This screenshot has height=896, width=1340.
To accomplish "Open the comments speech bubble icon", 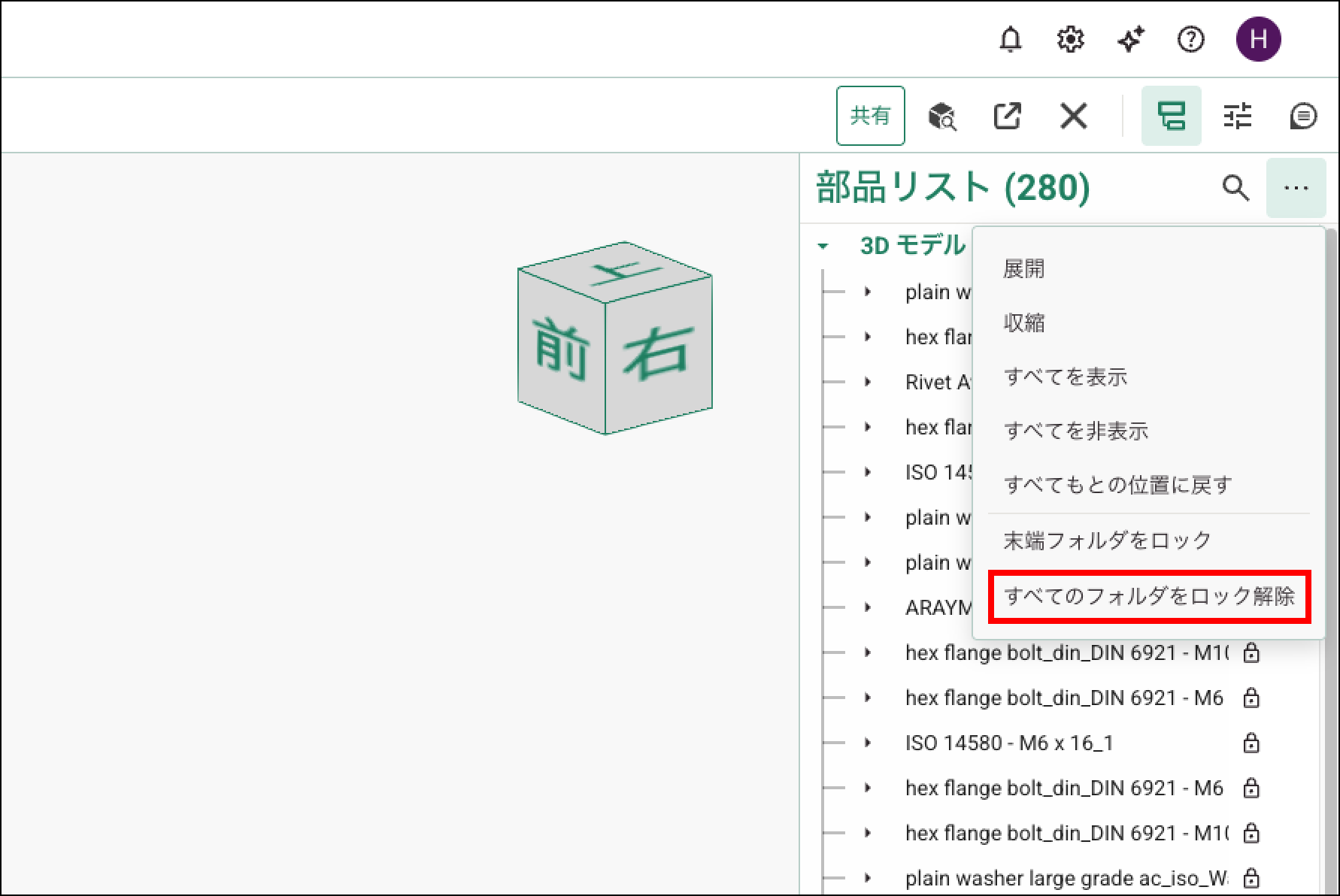I will click(1302, 117).
